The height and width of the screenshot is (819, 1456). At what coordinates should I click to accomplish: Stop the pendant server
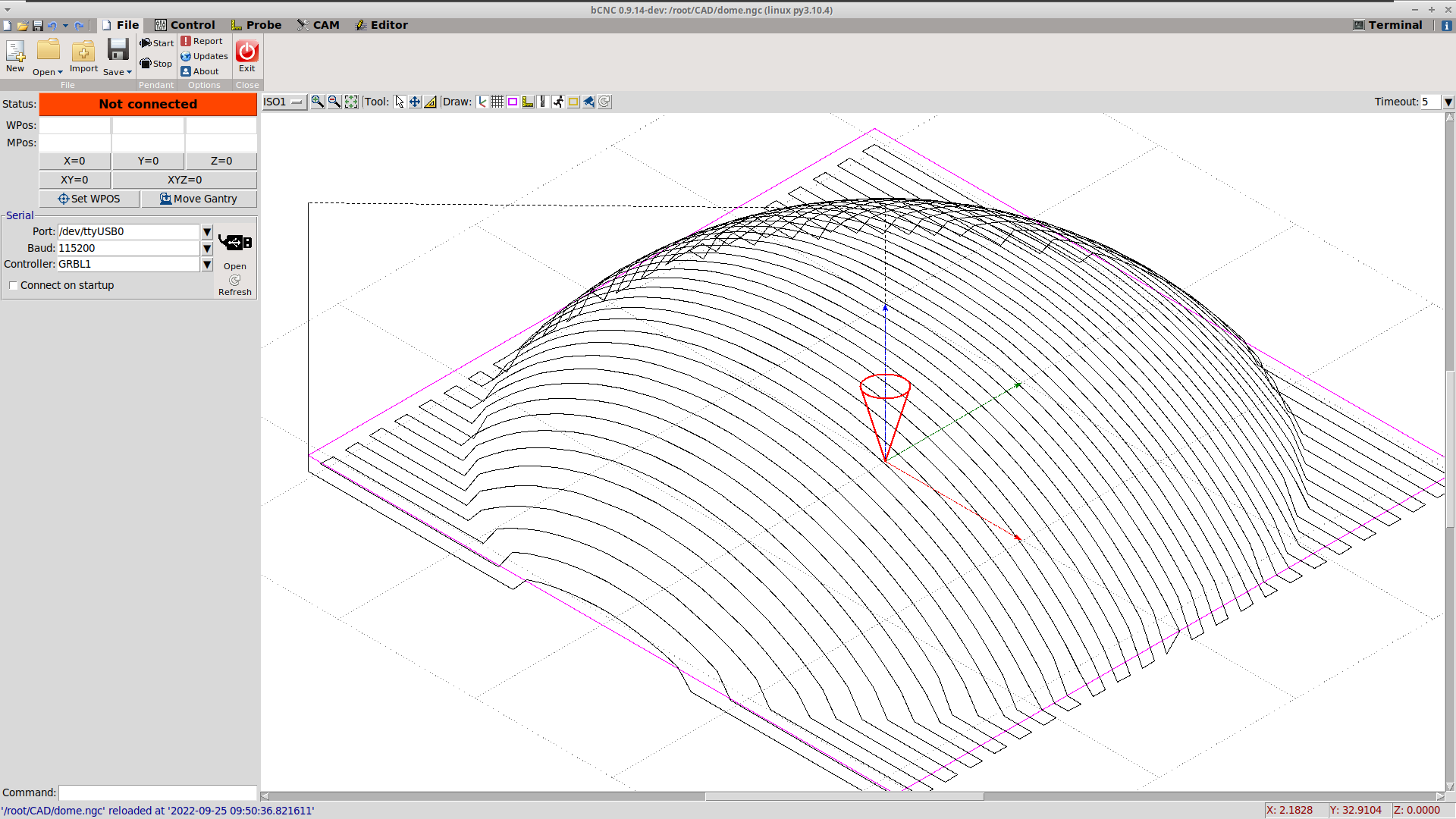coord(155,64)
